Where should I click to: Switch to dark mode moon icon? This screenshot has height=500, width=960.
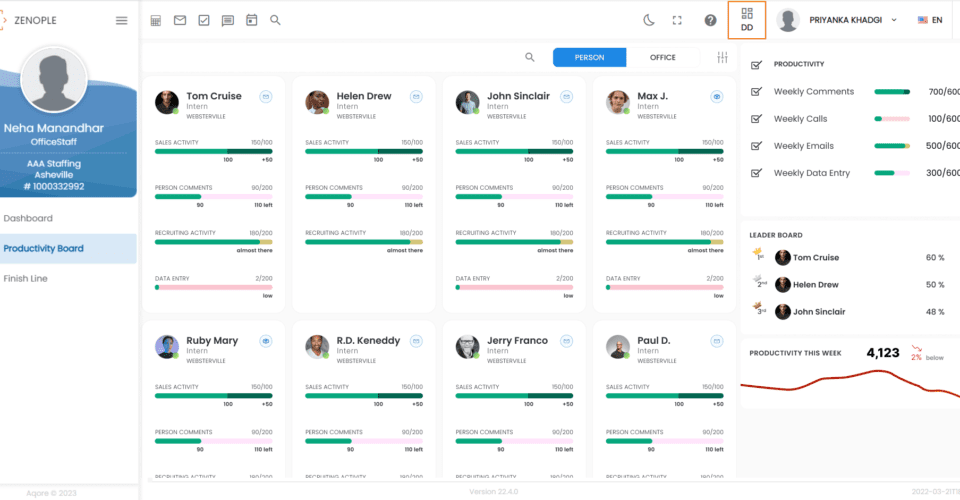pos(649,20)
